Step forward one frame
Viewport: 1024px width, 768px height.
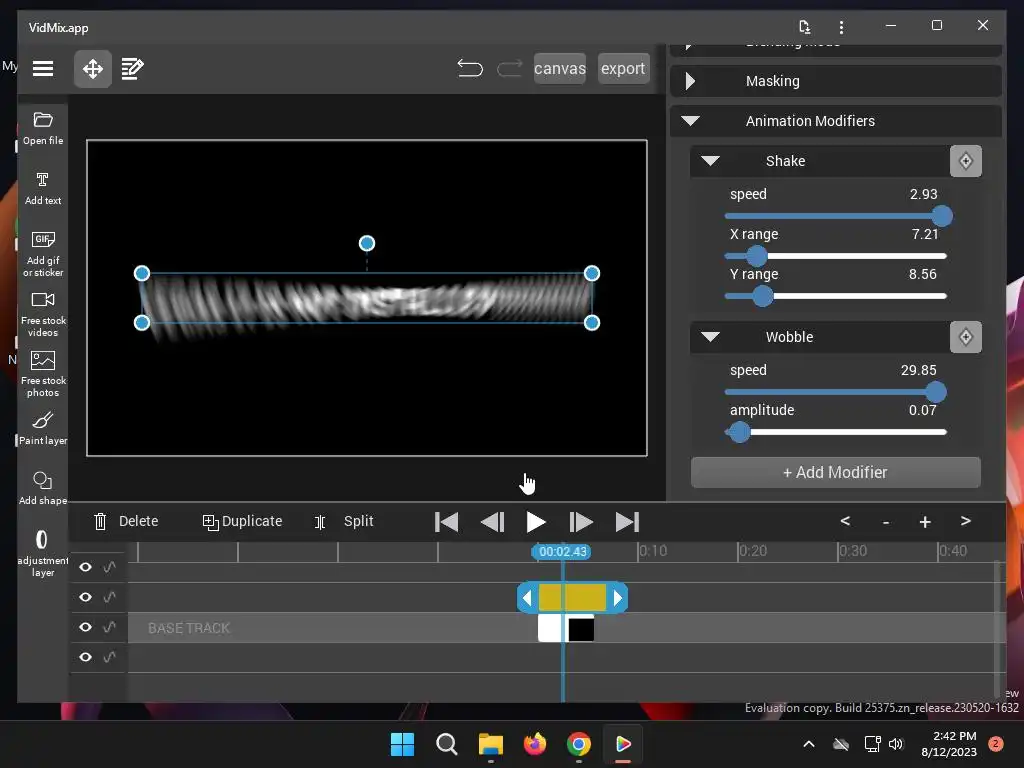click(x=581, y=522)
